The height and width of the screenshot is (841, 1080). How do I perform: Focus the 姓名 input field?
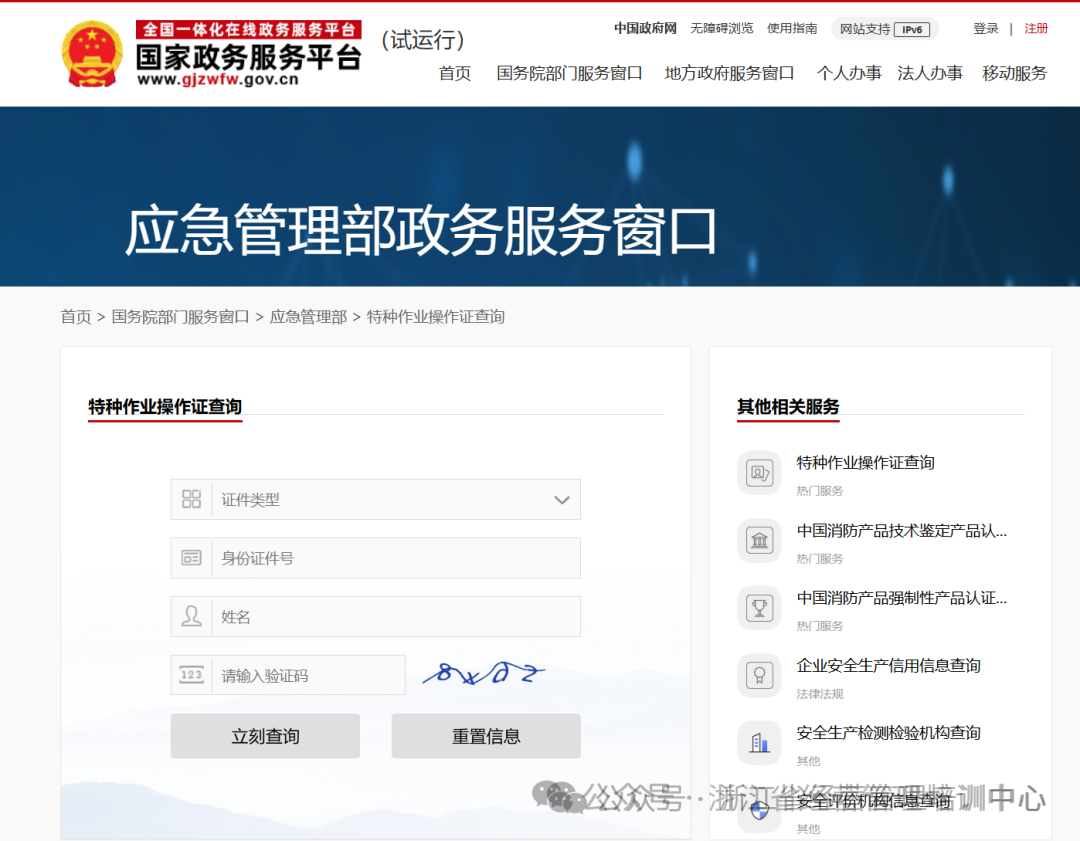point(375,616)
